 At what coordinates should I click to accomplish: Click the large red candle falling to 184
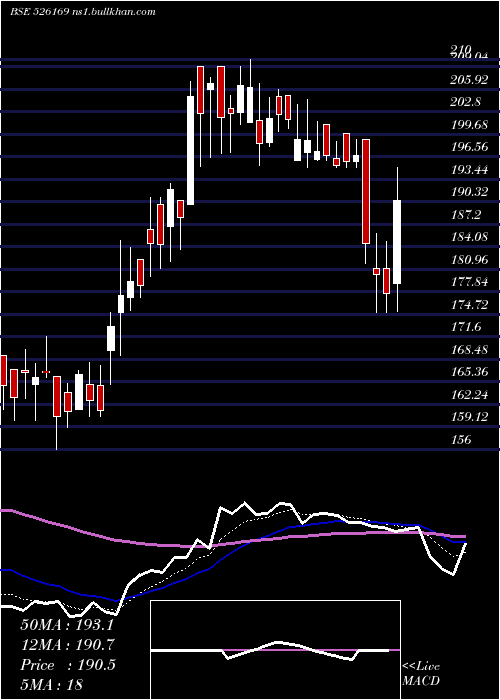pyautogui.click(x=366, y=192)
